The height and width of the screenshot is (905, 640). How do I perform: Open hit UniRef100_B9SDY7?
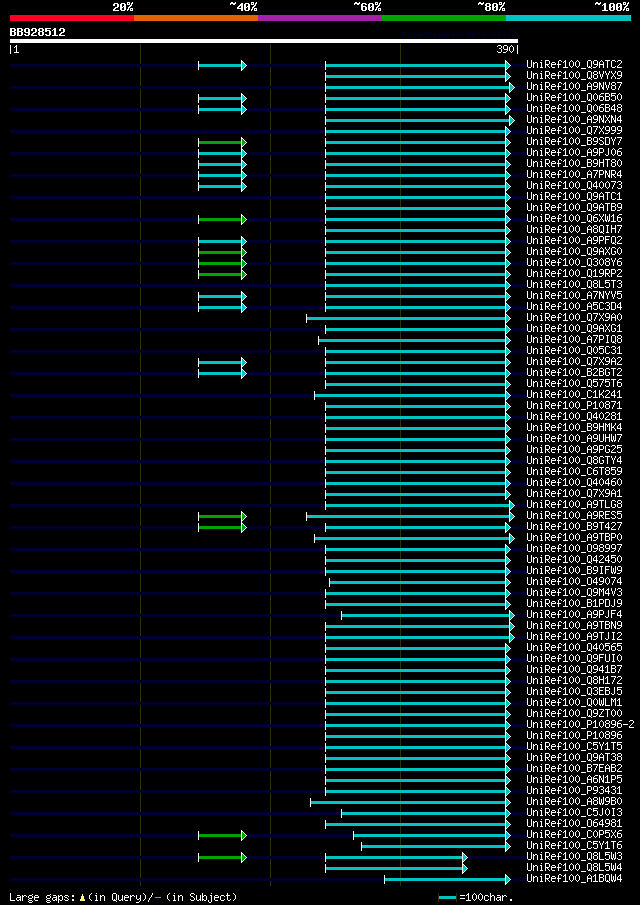(x=574, y=141)
